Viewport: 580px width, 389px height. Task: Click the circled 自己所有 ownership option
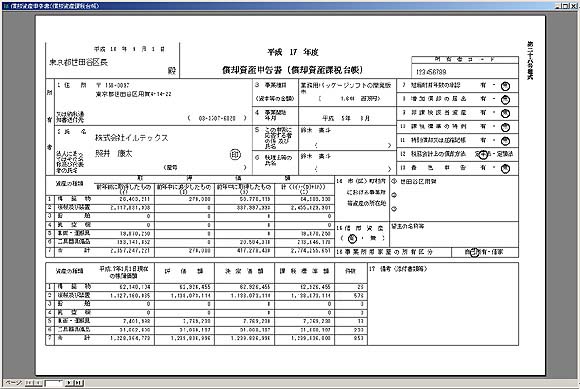474,253
